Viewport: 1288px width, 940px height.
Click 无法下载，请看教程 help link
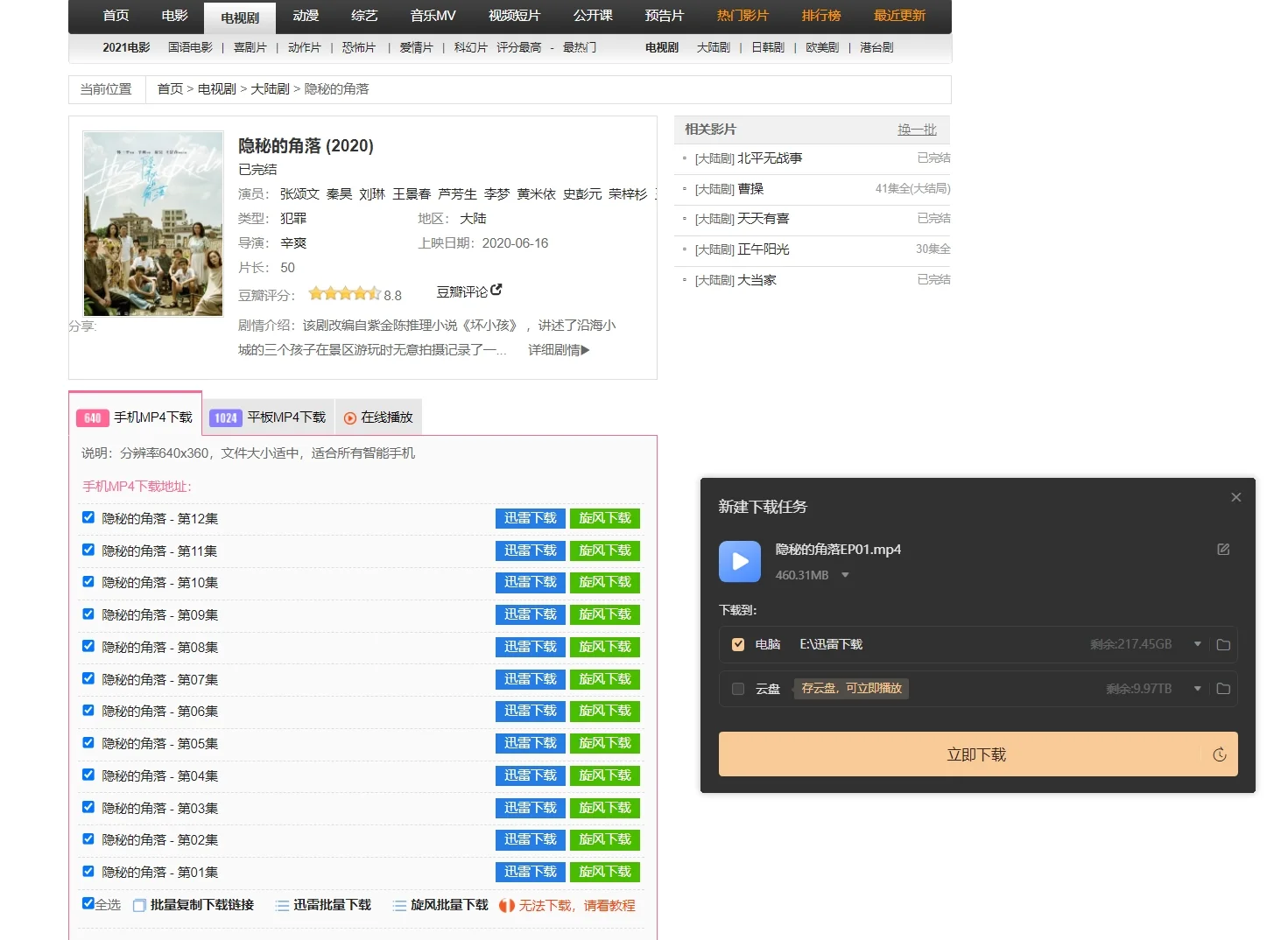click(x=577, y=906)
